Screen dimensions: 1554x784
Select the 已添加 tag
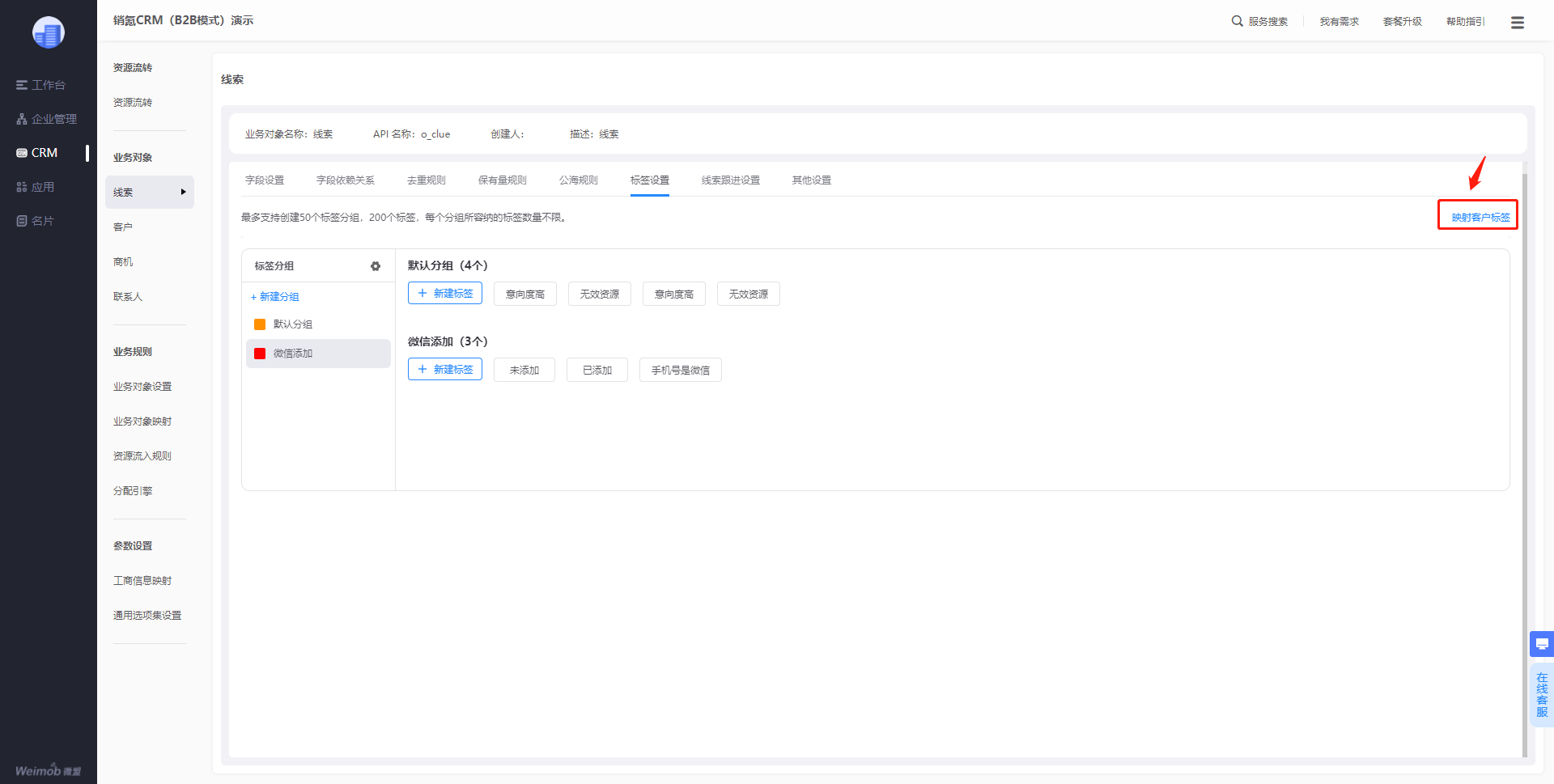[x=597, y=370]
